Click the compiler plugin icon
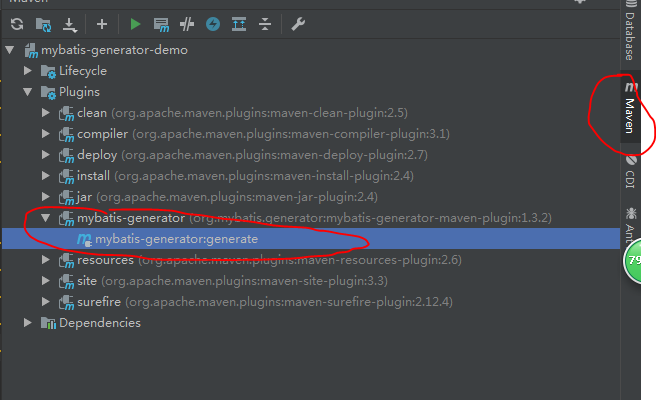Image resolution: width=656 pixels, height=400 pixels. [66, 134]
